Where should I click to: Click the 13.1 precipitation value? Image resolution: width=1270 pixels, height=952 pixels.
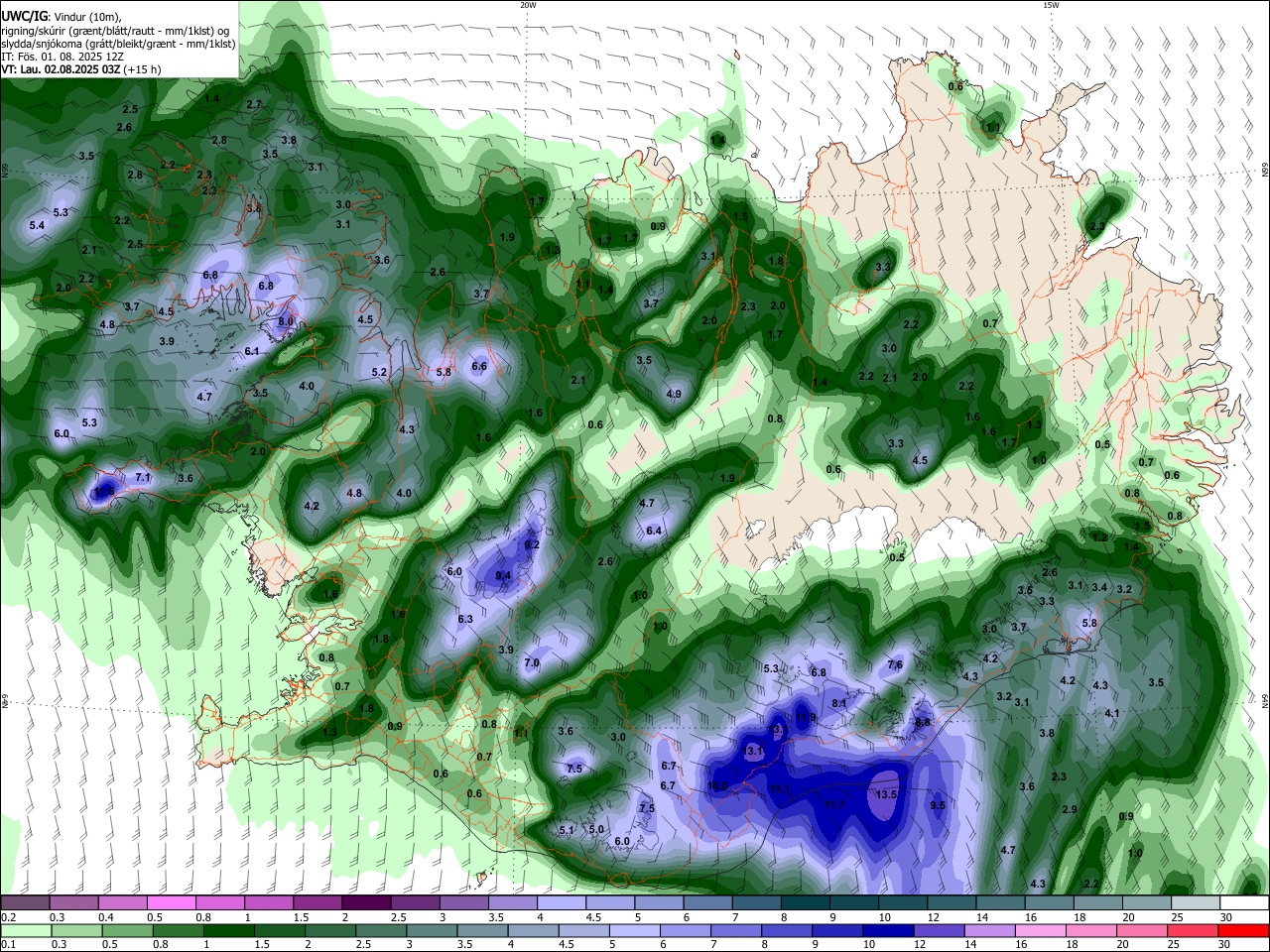click(x=753, y=751)
